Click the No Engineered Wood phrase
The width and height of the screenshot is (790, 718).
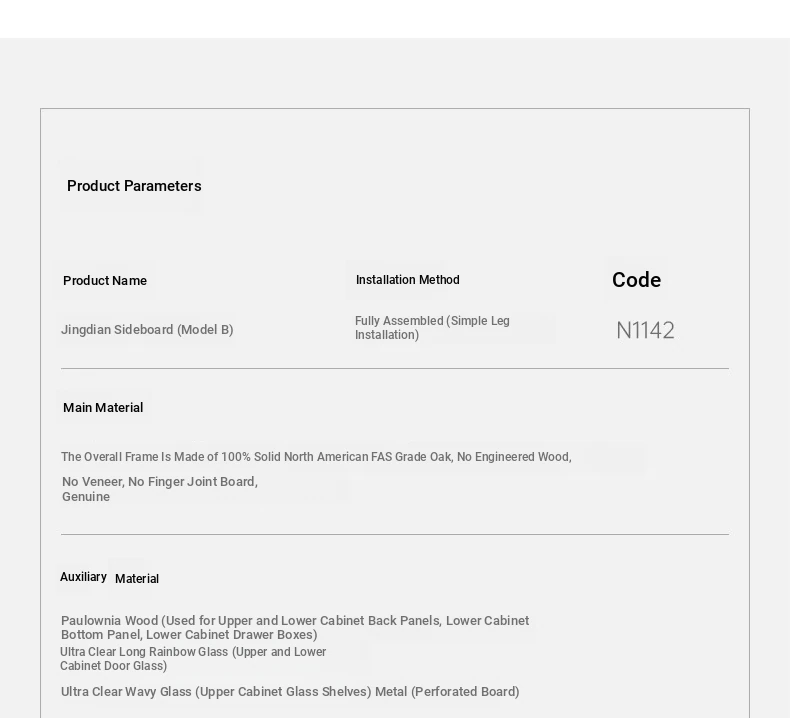(x=514, y=457)
